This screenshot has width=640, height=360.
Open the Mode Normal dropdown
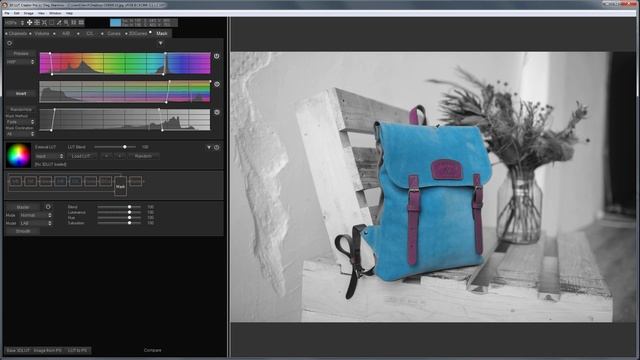pos(36,215)
